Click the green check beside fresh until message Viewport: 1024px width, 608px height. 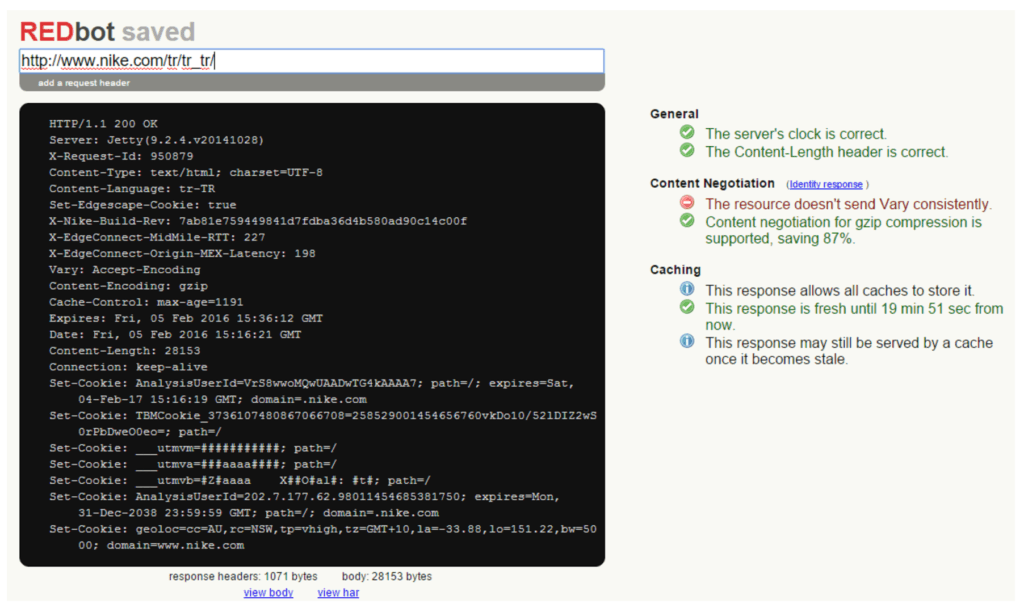coord(687,307)
